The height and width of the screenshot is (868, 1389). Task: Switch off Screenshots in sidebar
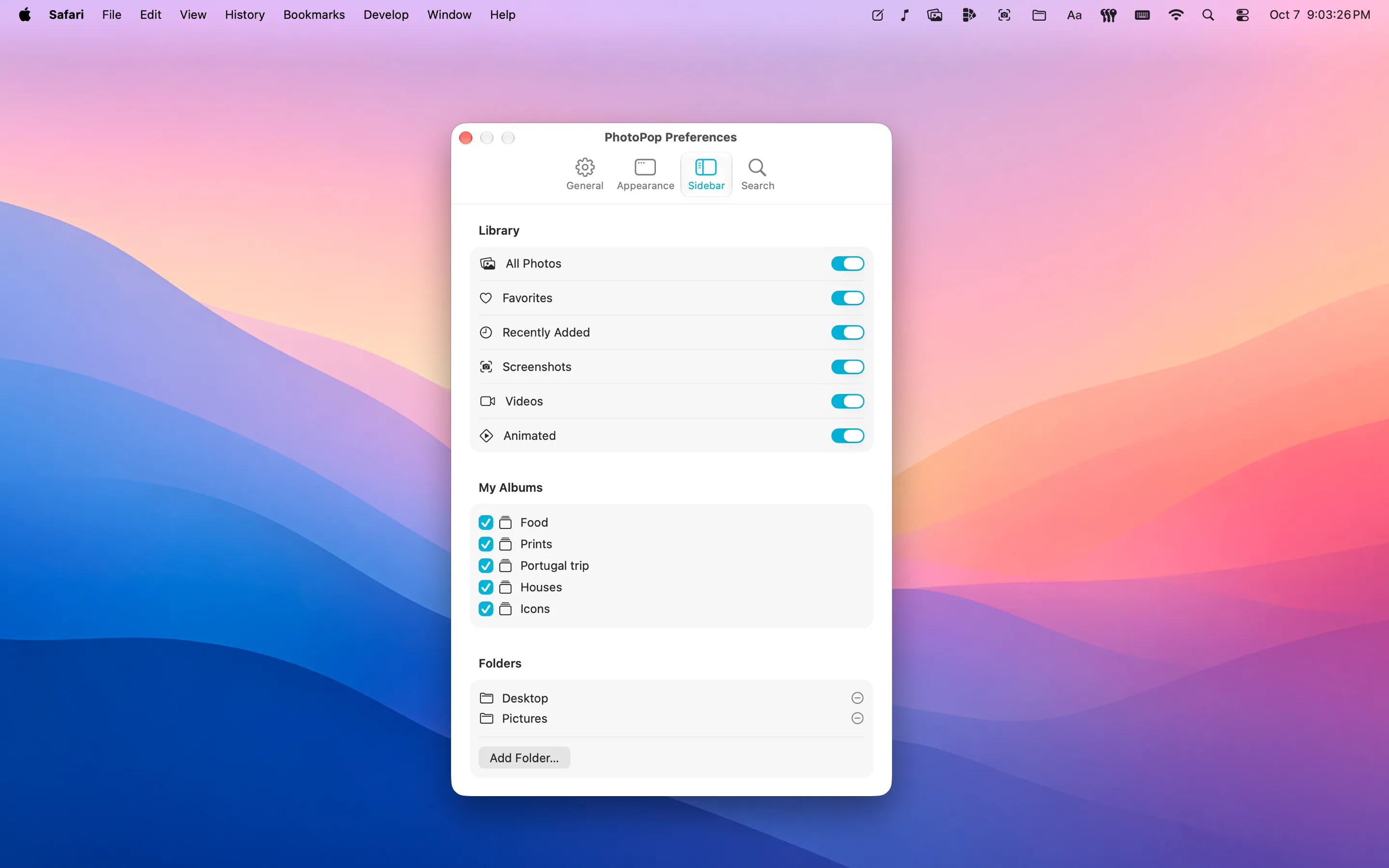(847, 367)
